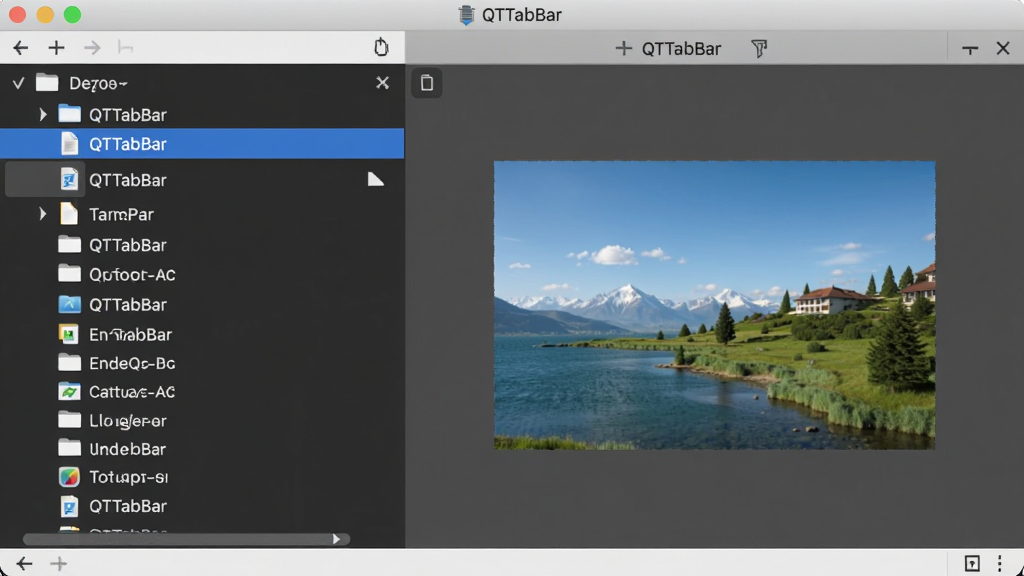Click the clipboard icon above the preview image
The image size is (1024, 576).
pos(426,83)
